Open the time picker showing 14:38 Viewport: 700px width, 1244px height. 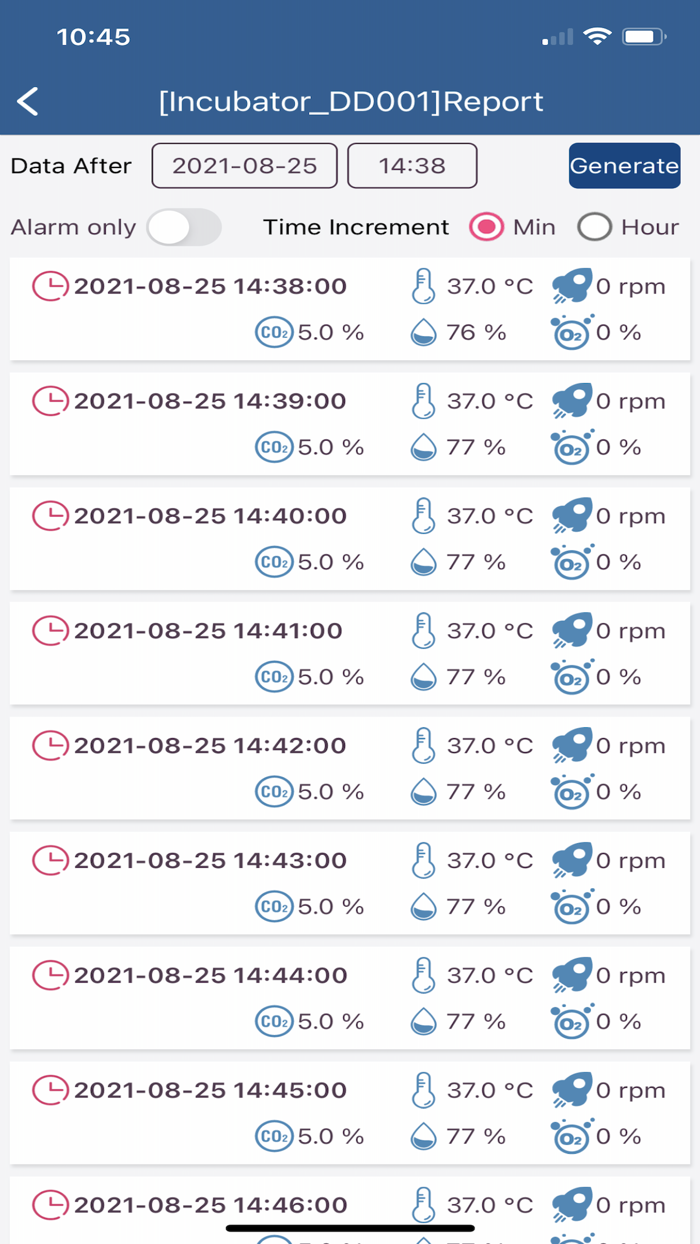pyautogui.click(x=412, y=166)
